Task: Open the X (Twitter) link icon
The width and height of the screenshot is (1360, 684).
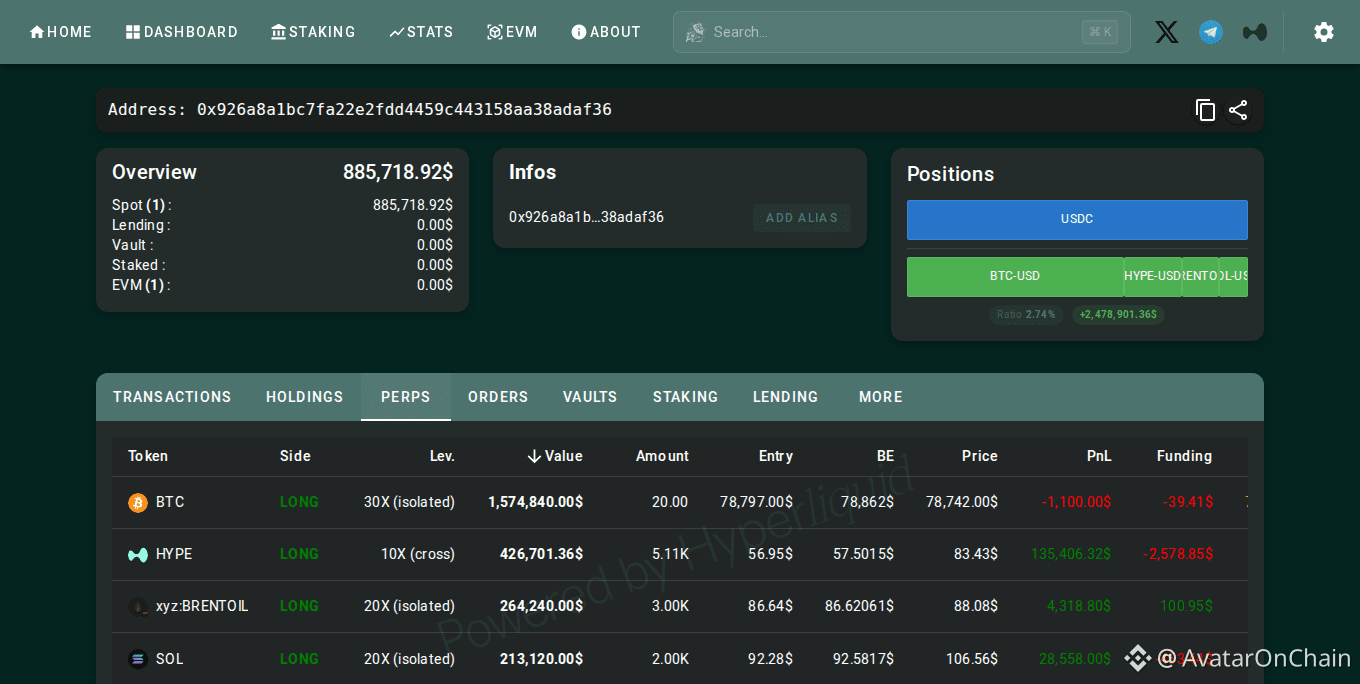Action: 1167,32
